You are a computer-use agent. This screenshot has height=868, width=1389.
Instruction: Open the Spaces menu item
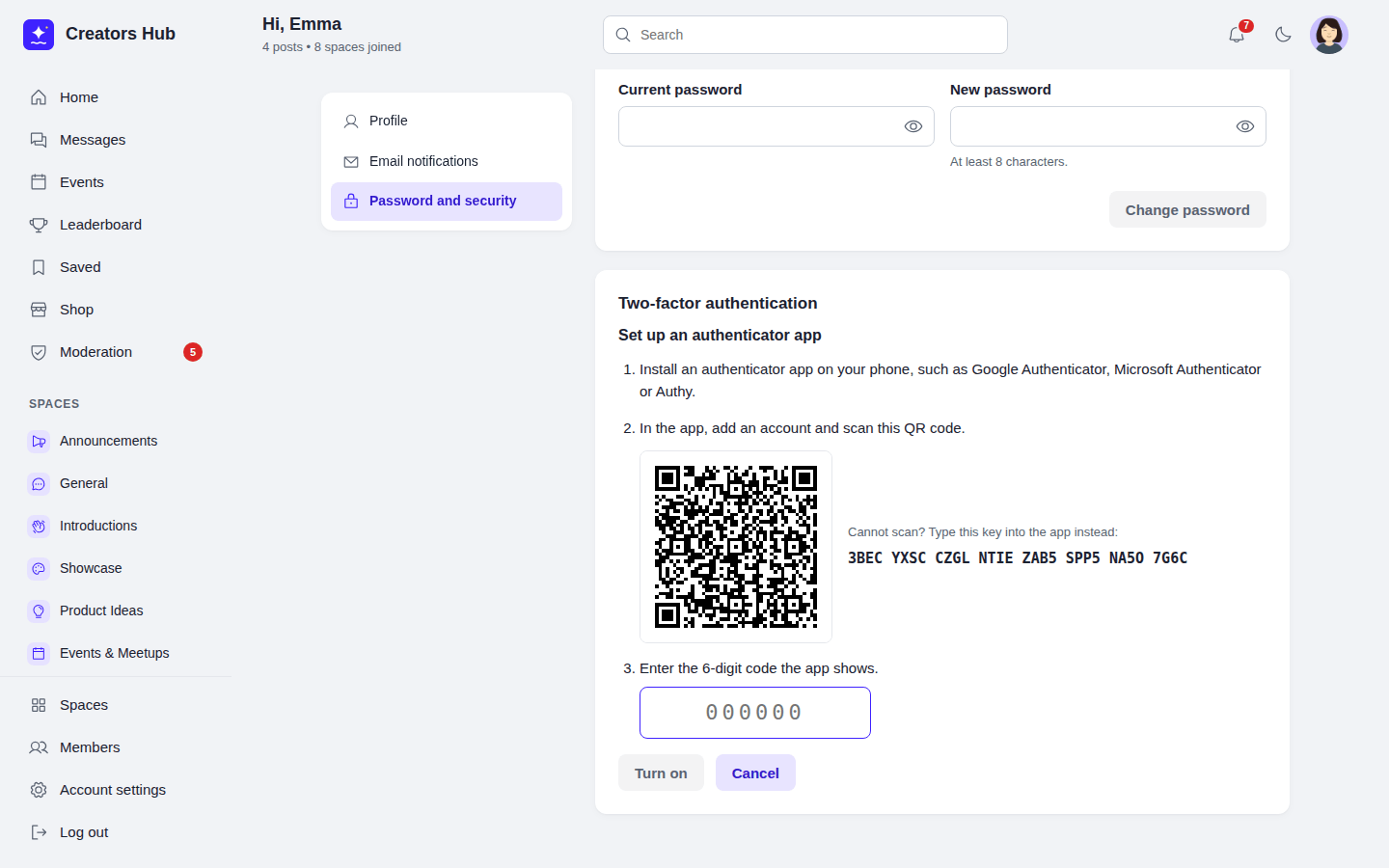coord(116,705)
